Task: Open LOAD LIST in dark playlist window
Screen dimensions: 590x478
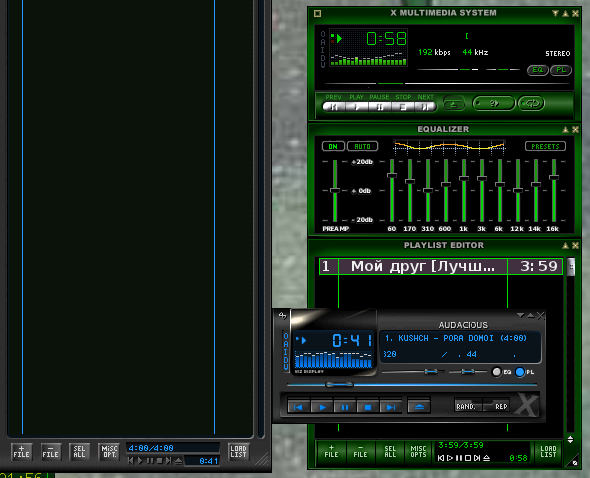Action: tap(239, 451)
